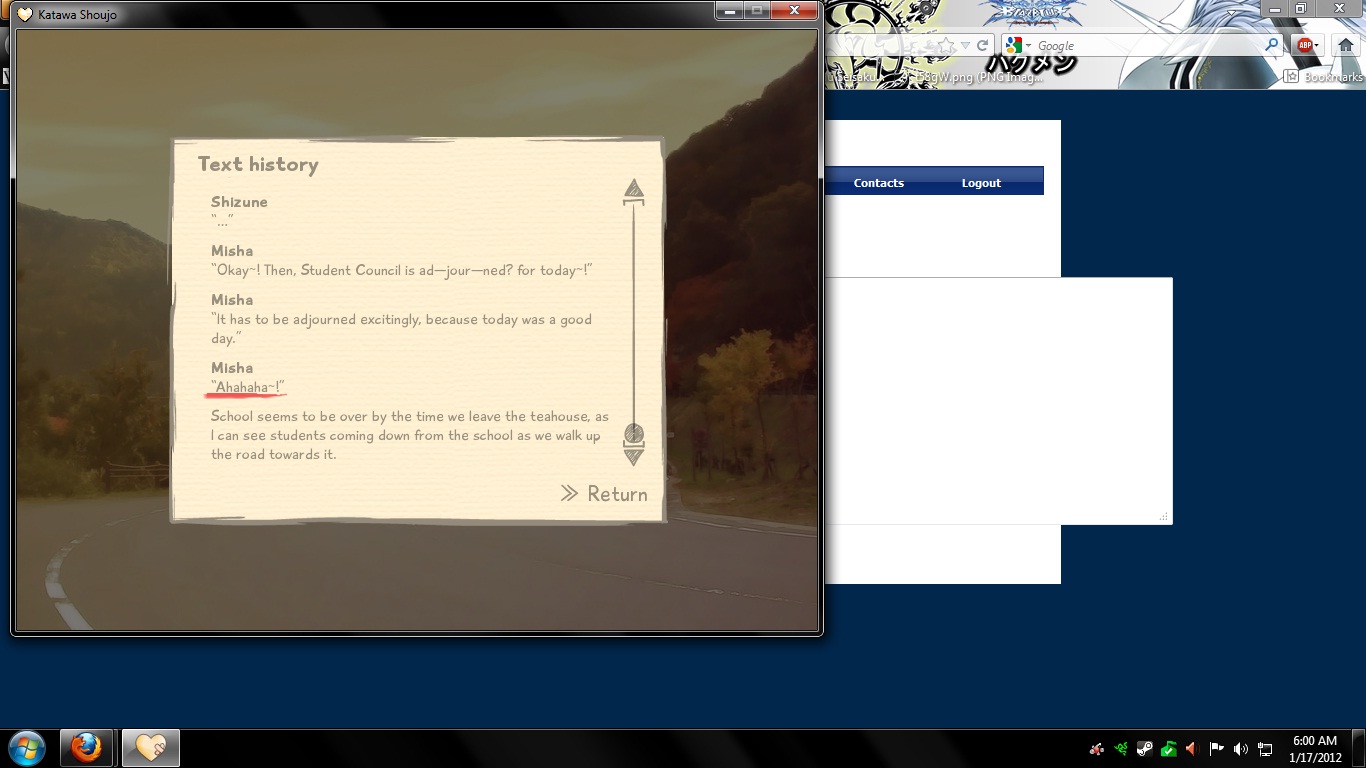The image size is (1366, 768).
Task: Click the "Okay~! Then, Student Council" line
Action: click(402, 270)
